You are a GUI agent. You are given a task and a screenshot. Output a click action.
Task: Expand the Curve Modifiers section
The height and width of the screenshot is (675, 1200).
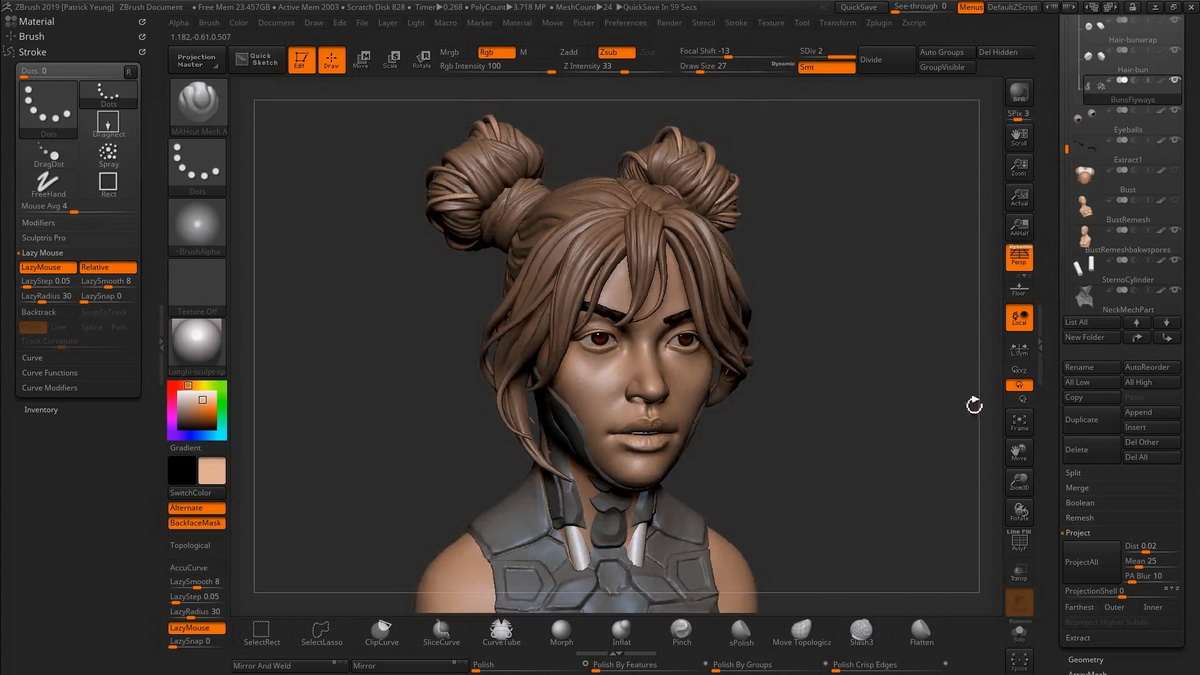(x=50, y=387)
